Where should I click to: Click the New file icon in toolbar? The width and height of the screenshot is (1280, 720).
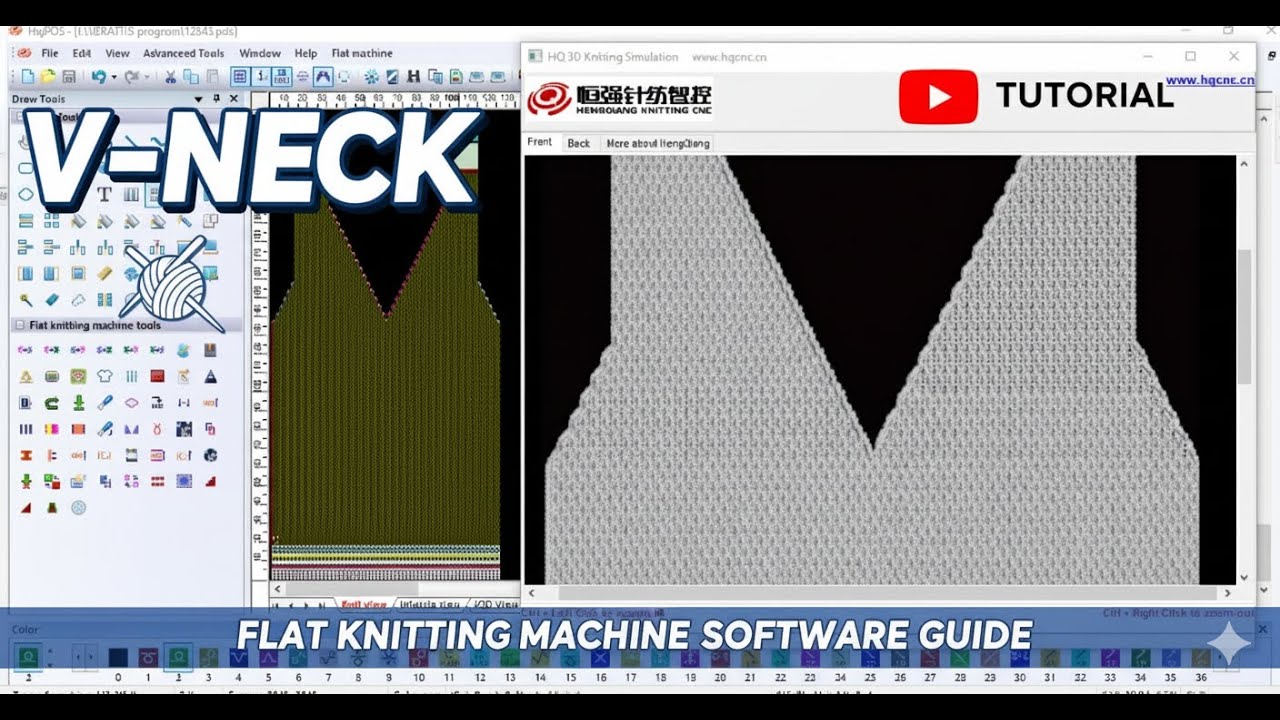coord(28,77)
